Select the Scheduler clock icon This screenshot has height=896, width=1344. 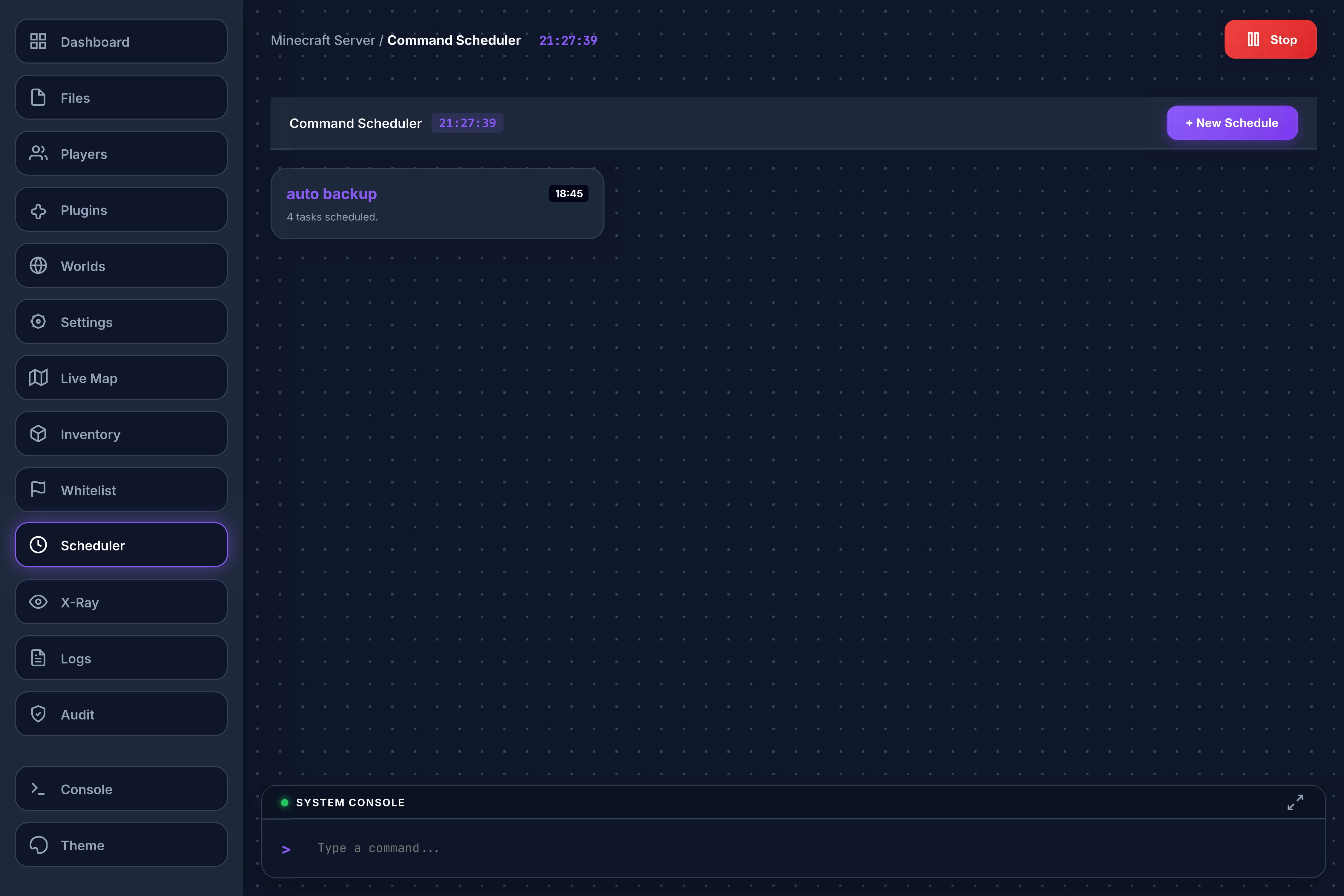(x=38, y=545)
